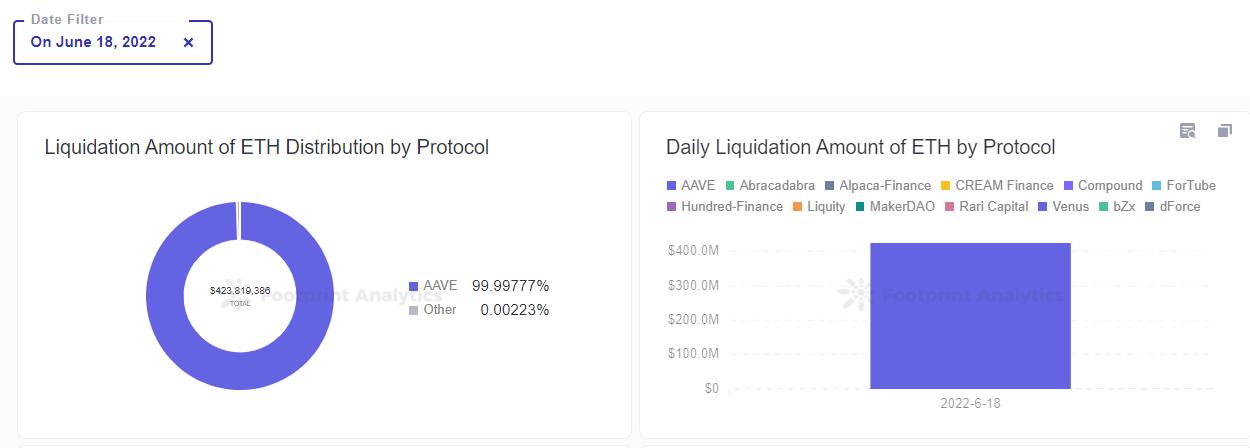Clear the June 18, 2022 date filter
Viewport: 1250px width, 448px height.
[189, 43]
